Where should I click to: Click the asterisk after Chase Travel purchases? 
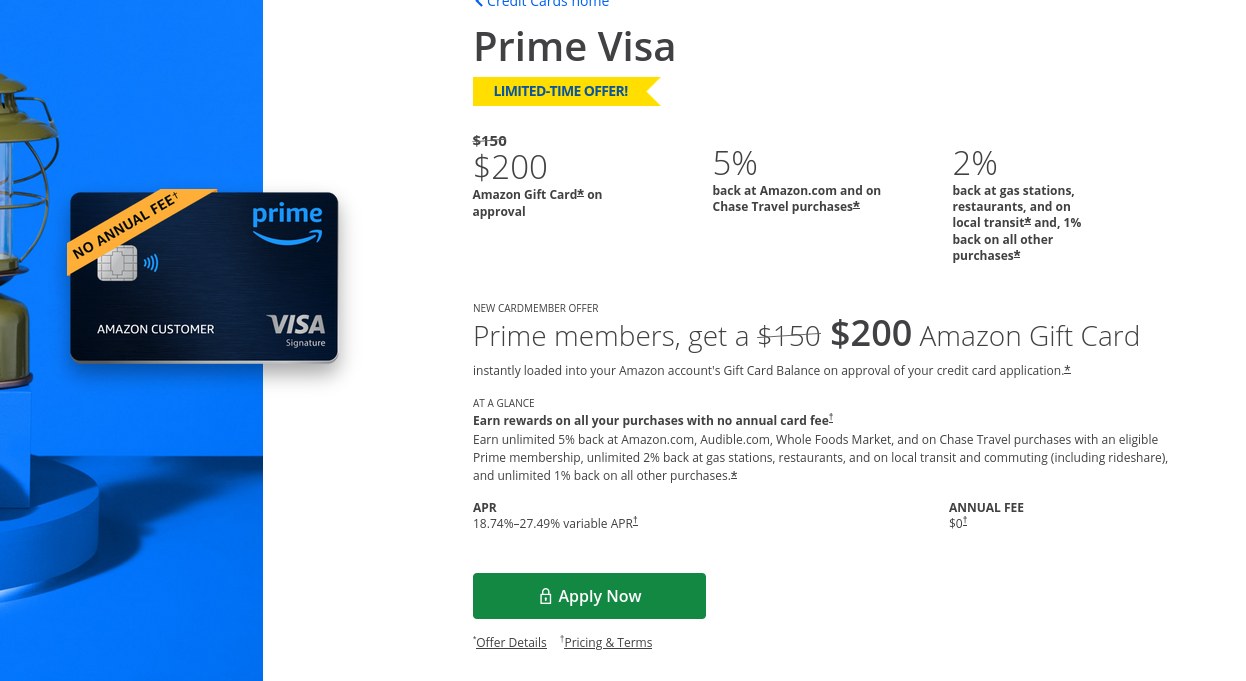[856, 205]
